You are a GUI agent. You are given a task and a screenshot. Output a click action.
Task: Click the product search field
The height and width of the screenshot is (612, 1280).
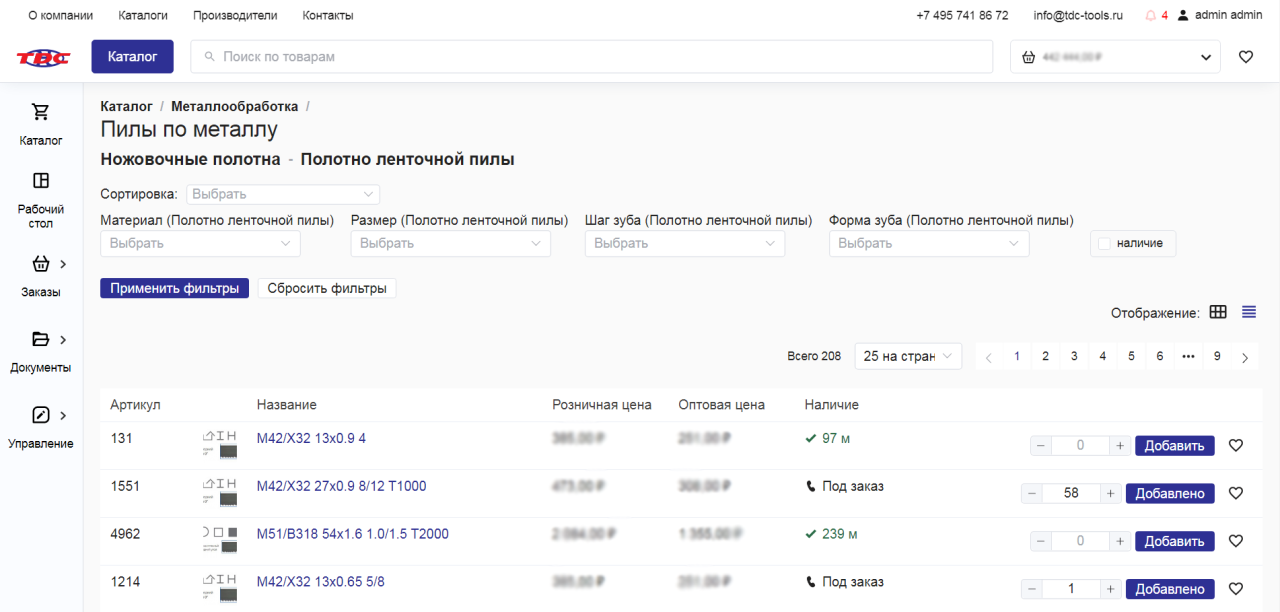pos(591,57)
